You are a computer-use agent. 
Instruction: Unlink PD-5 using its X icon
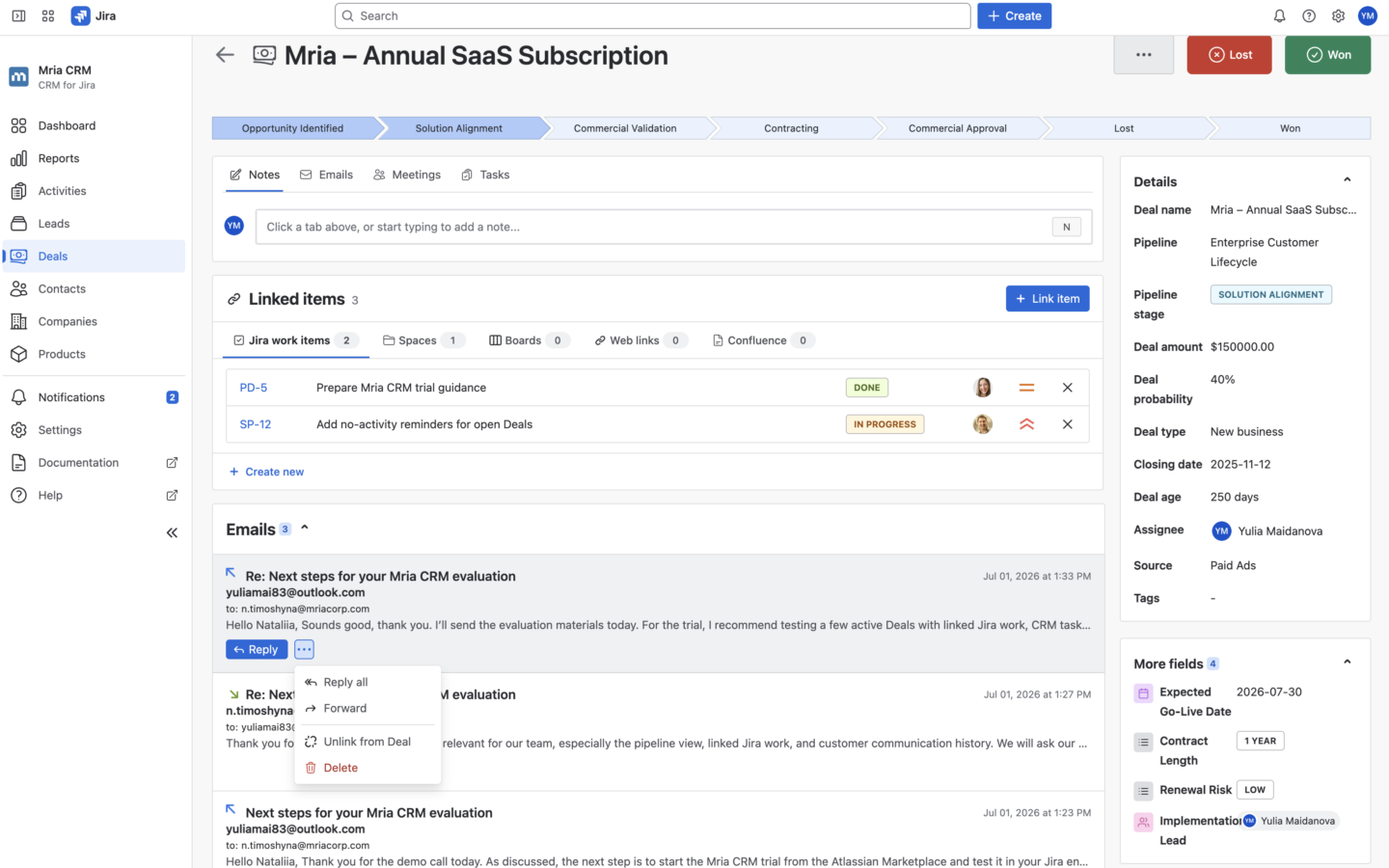[x=1068, y=388]
